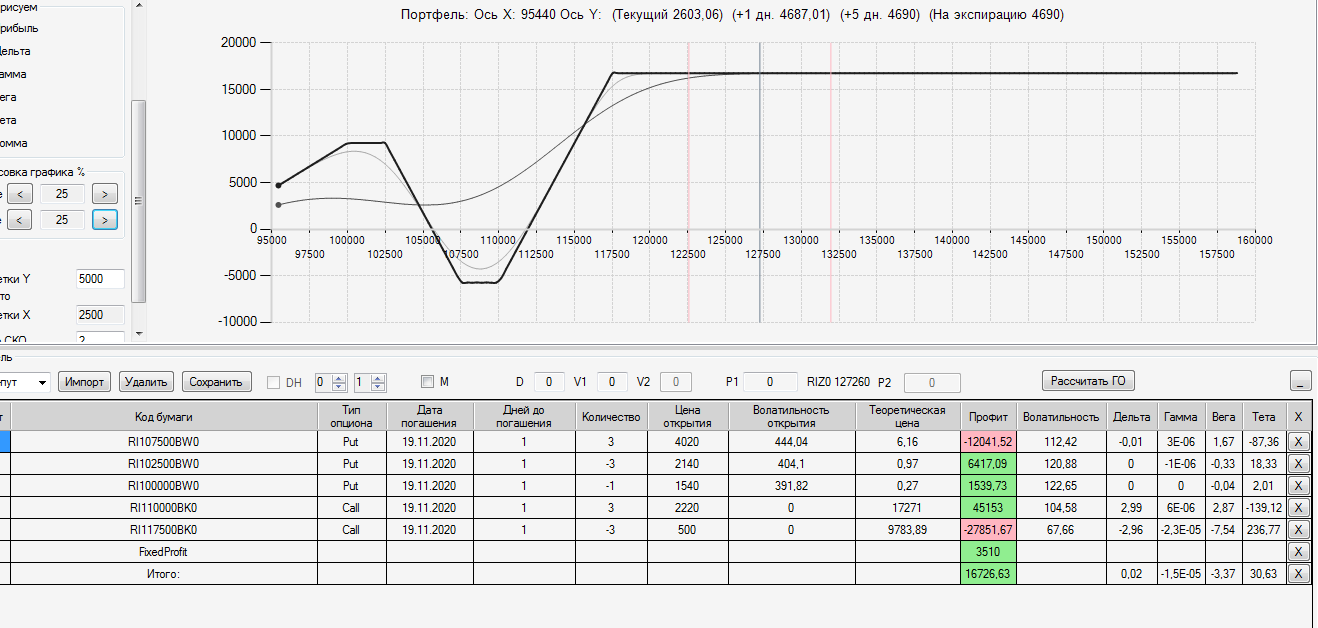This screenshot has height=628, width=1318.
Task: Remove the RI102500BW0 row via X
Action: 1298,463
